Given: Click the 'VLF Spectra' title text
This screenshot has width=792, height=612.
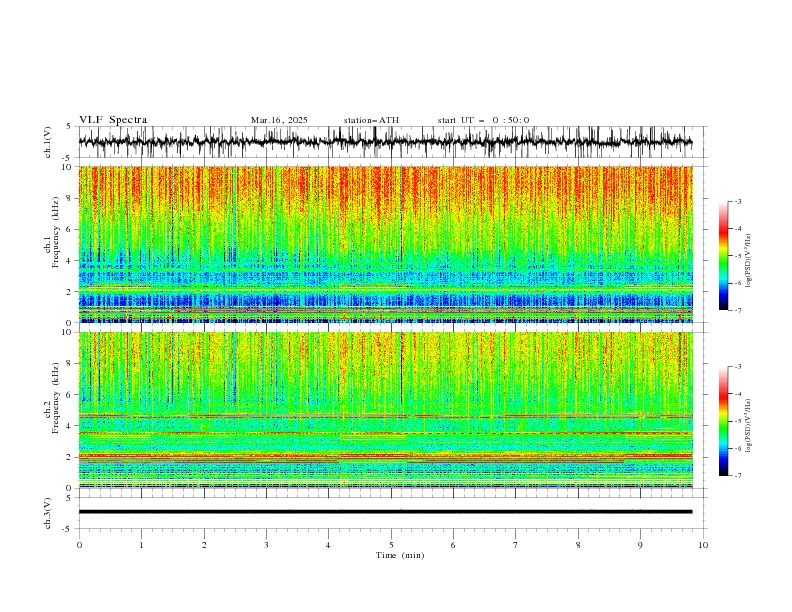Looking at the screenshot, I should click(113, 120).
